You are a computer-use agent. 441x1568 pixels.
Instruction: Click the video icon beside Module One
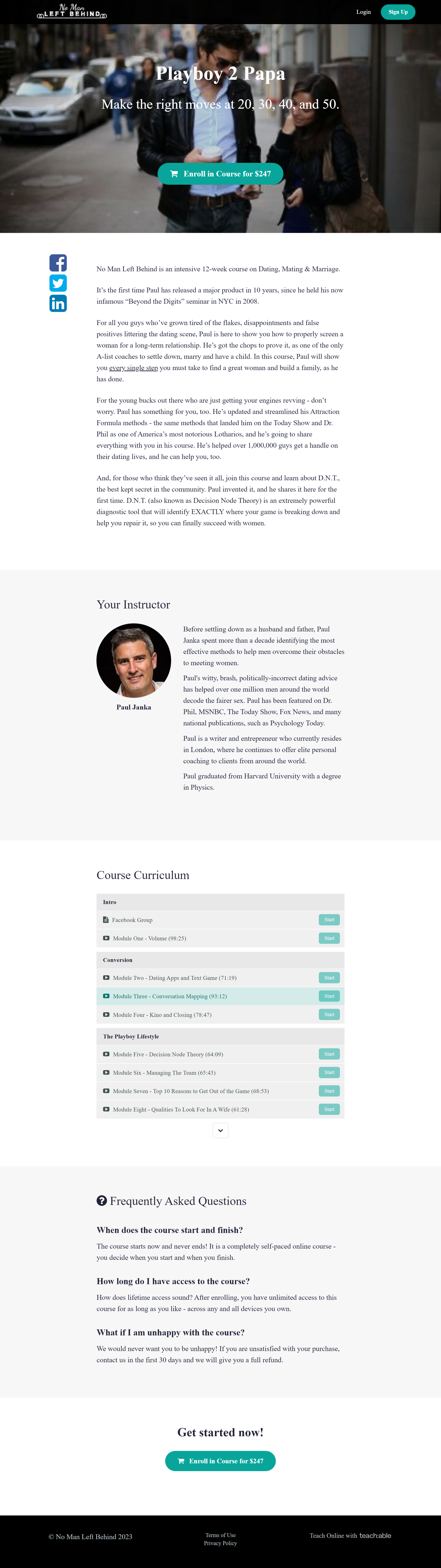[106, 938]
